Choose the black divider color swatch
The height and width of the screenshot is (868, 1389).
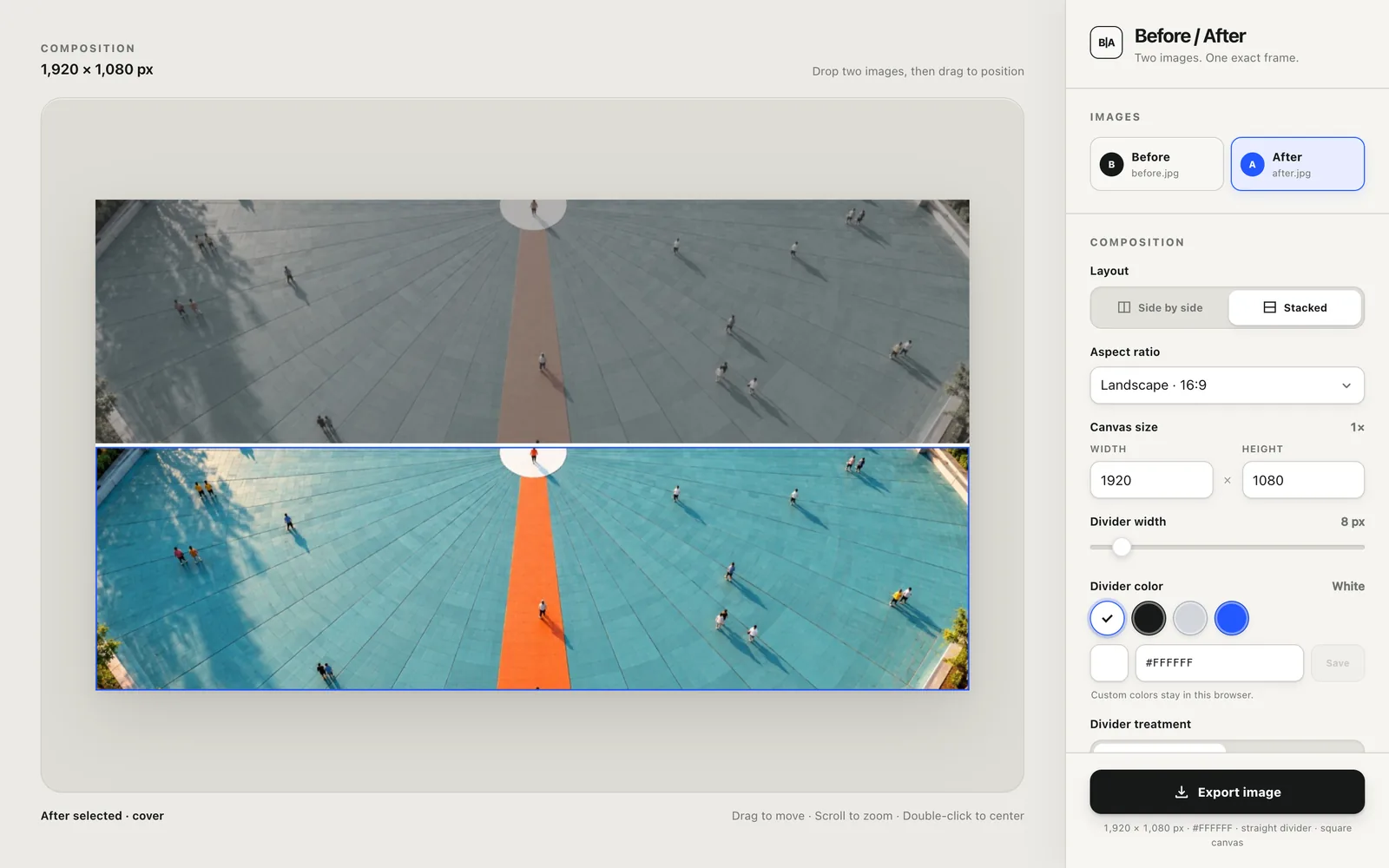point(1149,618)
